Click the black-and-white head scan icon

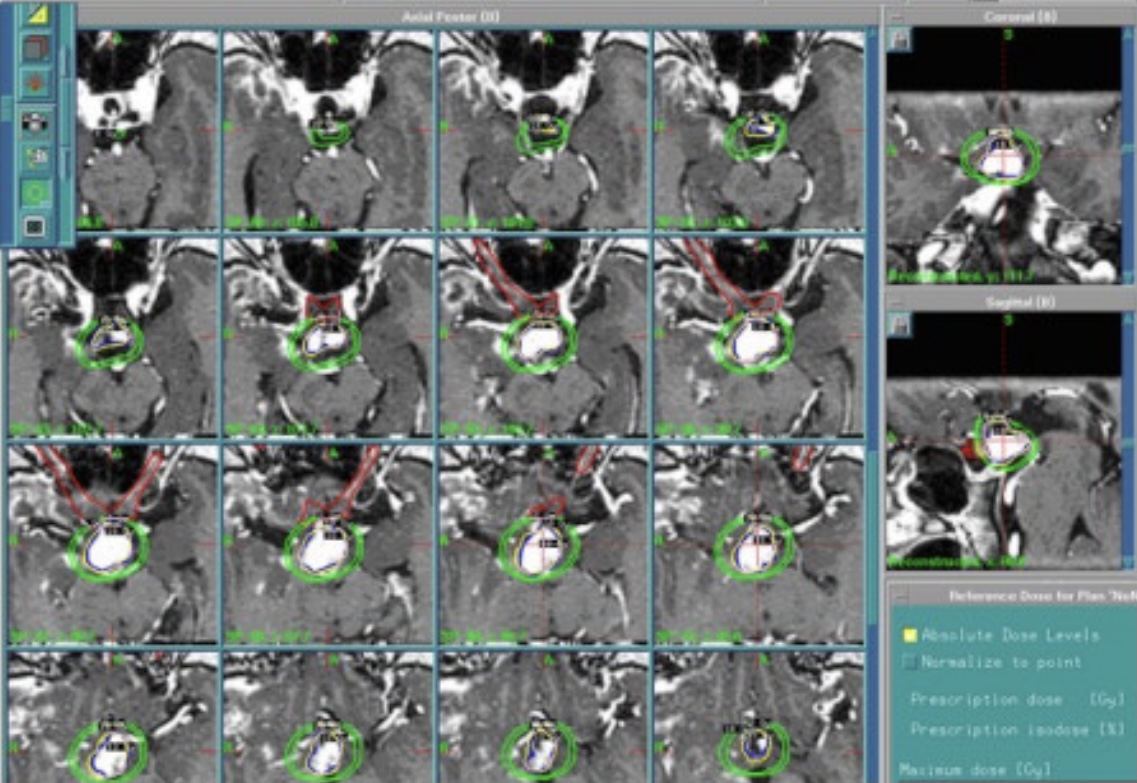coord(36,123)
